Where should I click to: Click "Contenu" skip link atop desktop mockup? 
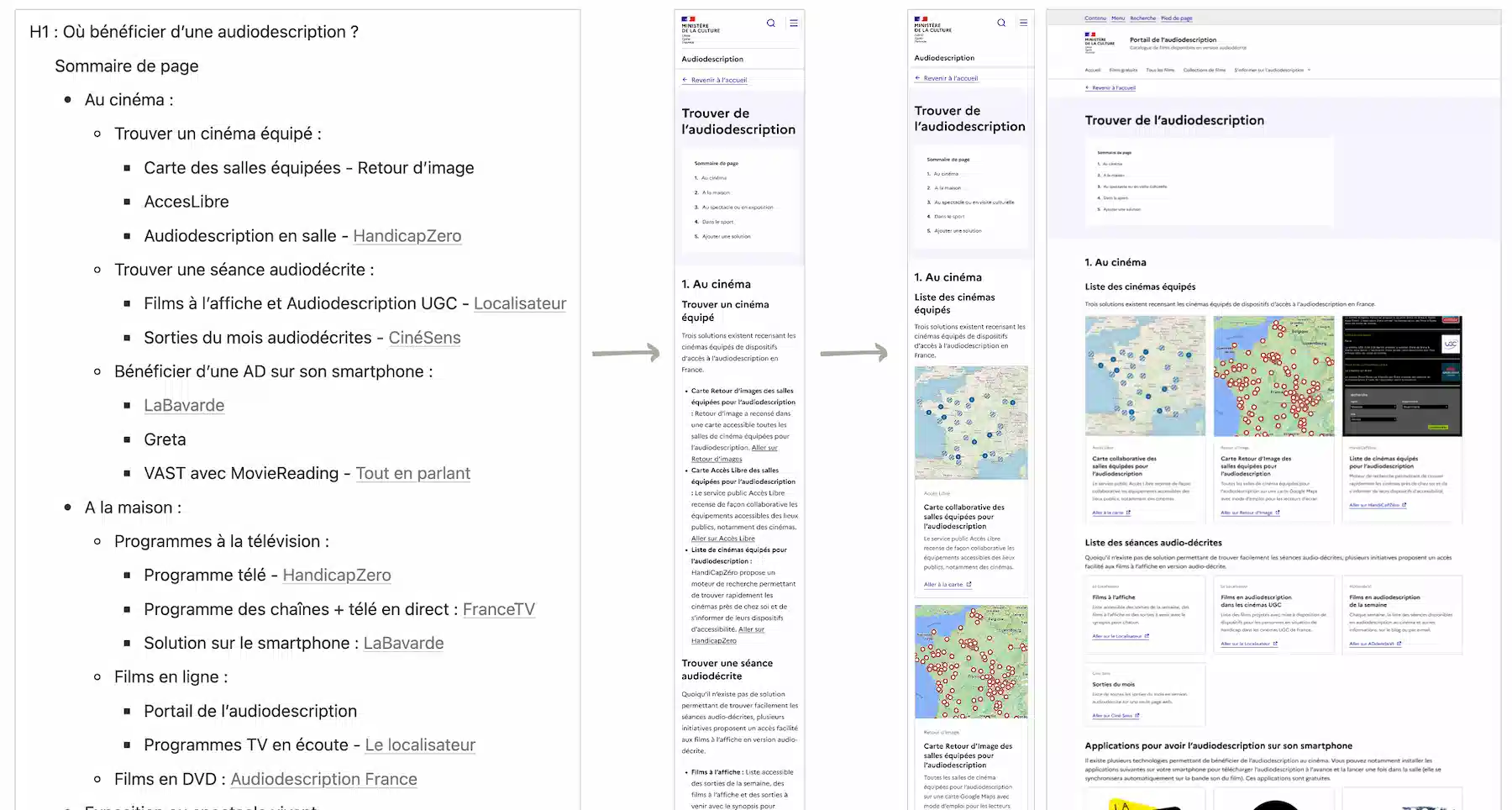[1095, 18]
